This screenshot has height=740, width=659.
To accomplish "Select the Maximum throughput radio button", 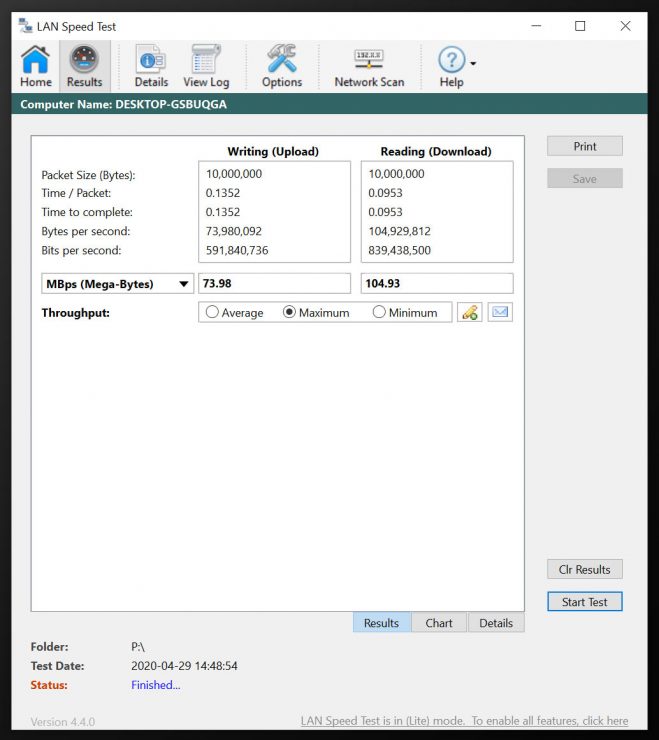I will pos(289,312).
